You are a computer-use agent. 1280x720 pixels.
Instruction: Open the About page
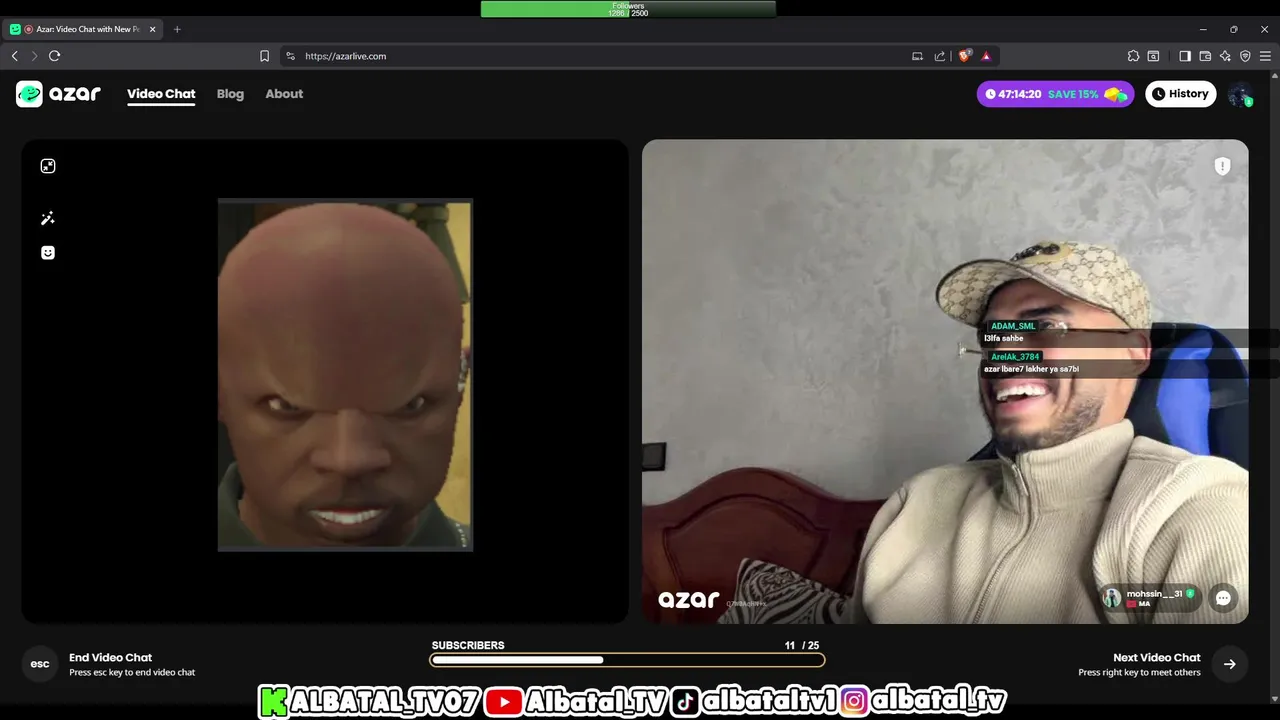pyautogui.click(x=284, y=94)
